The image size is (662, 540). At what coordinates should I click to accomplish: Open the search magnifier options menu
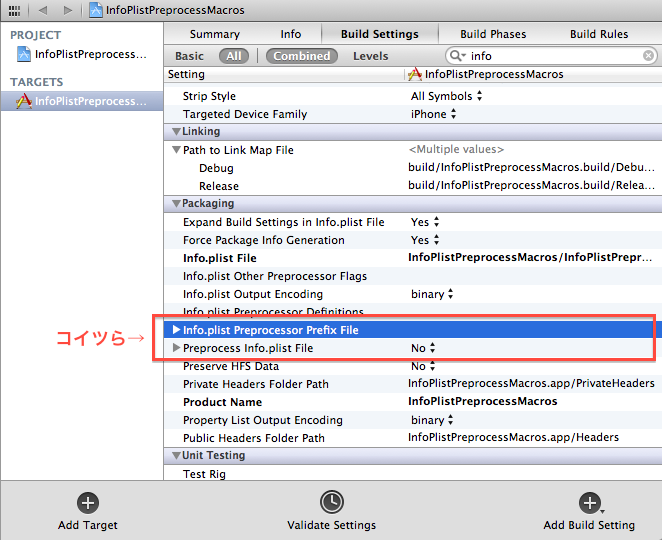(458, 56)
